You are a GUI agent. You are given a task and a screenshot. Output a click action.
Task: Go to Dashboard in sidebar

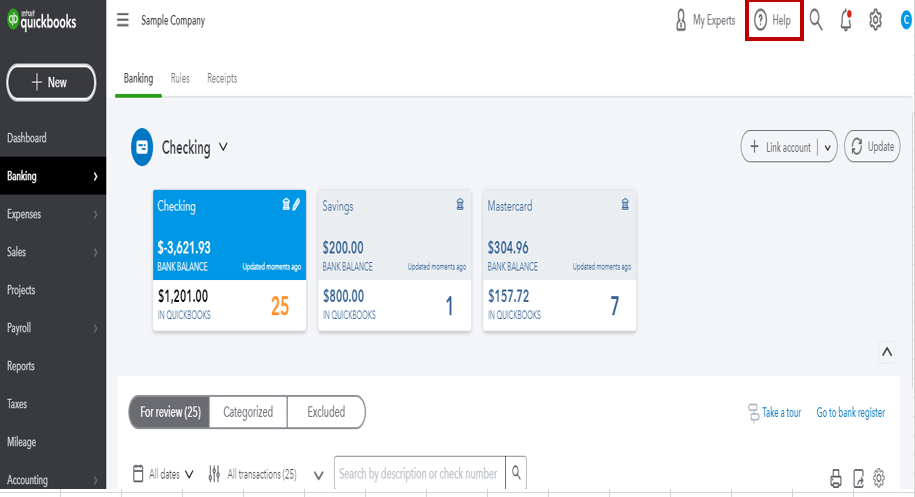[27, 138]
